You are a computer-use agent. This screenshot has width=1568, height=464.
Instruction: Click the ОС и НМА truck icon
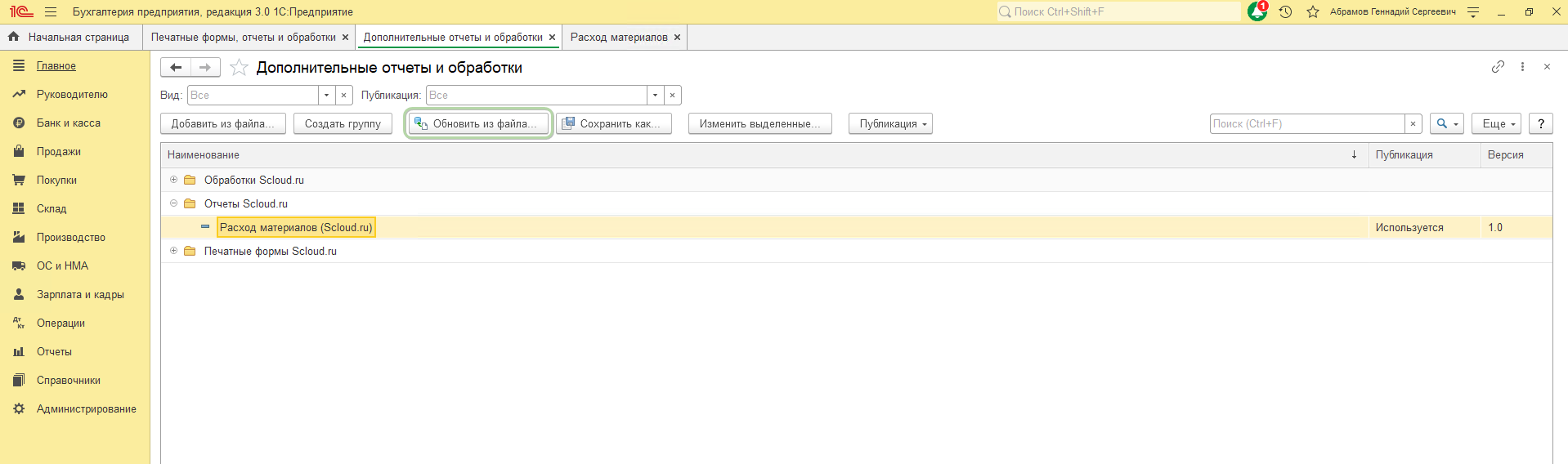pos(19,266)
